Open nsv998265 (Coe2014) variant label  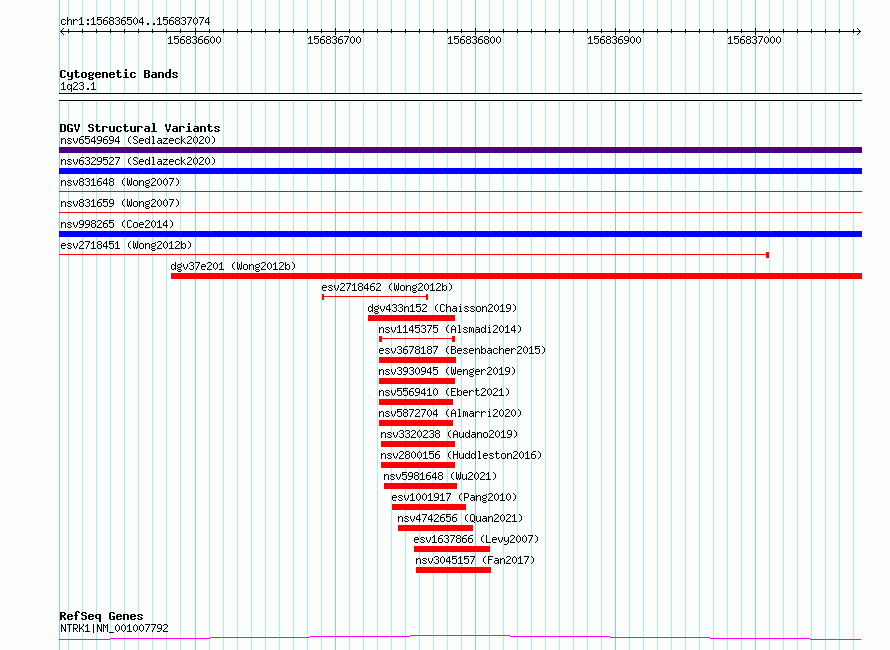[x=117, y=224]
